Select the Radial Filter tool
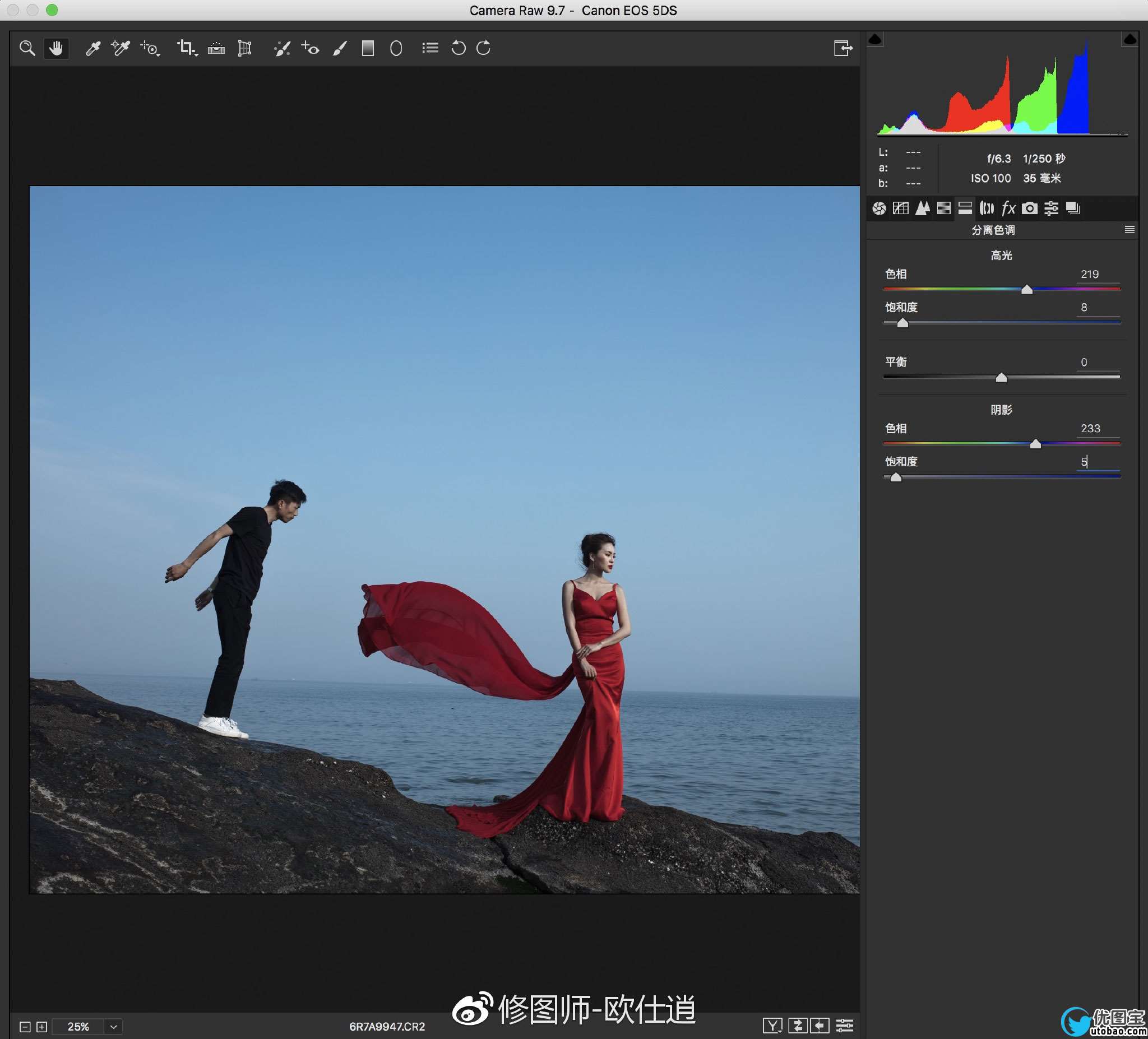 396,48
